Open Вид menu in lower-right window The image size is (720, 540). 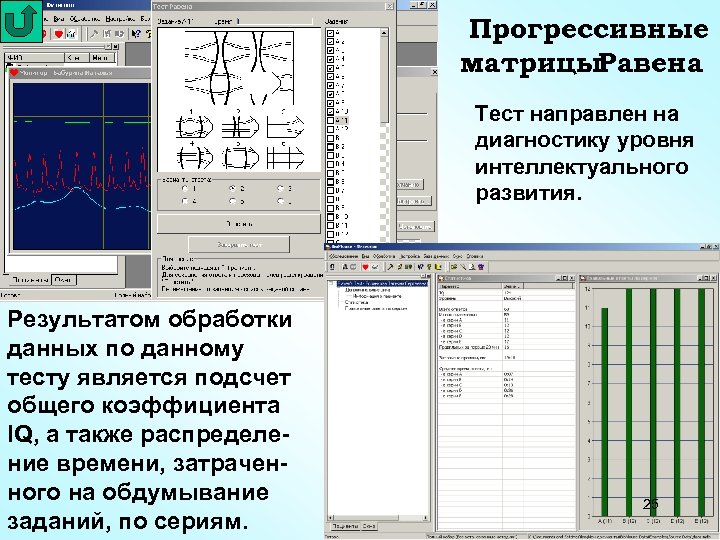pos(366,256)
